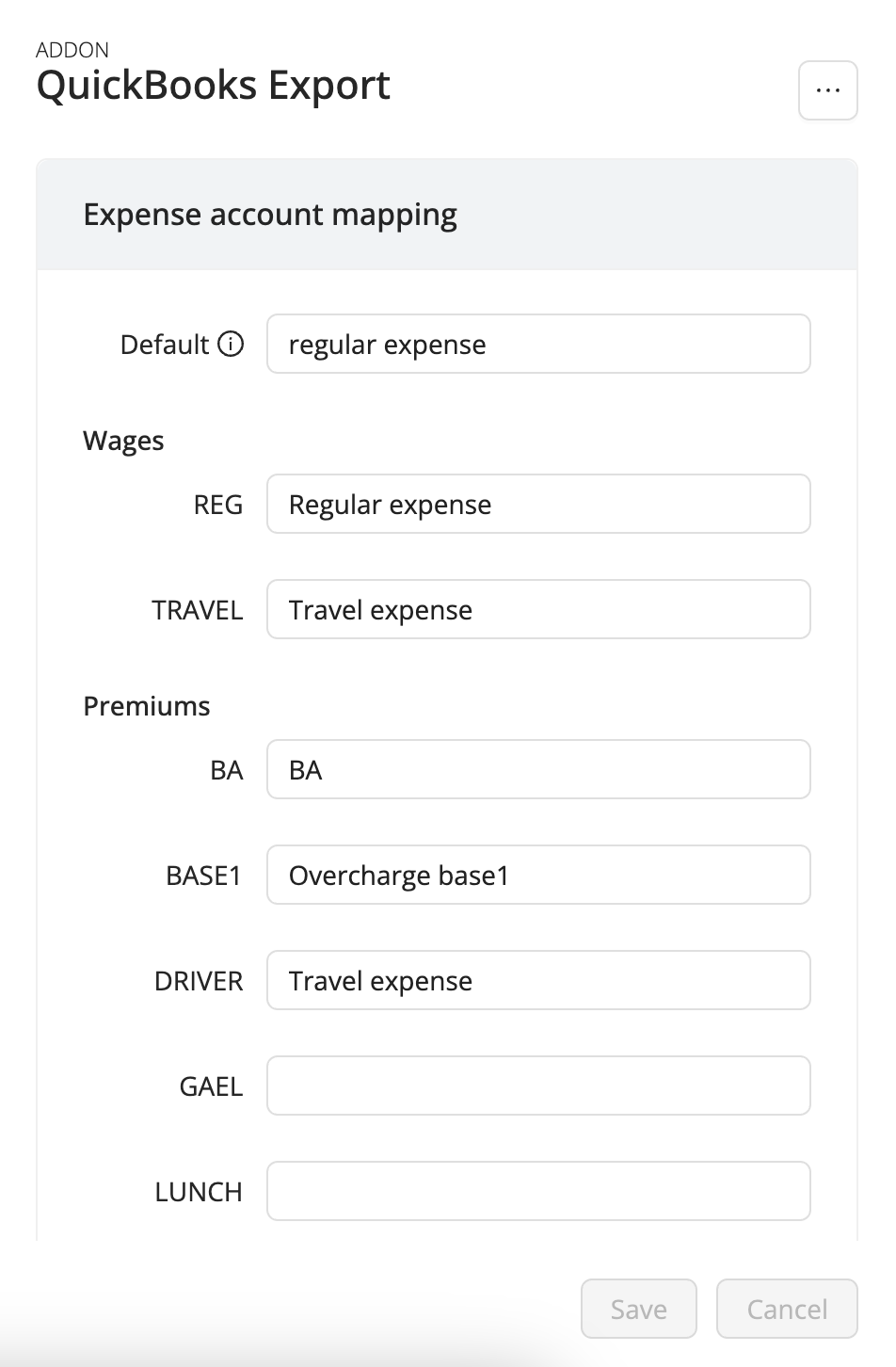
Task: Select the Travel expense value under DRIVER
Action: pyautogui.click(x=380, y=980)
